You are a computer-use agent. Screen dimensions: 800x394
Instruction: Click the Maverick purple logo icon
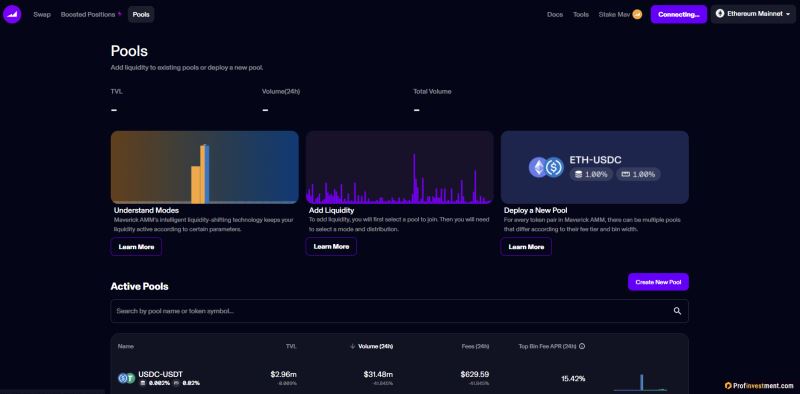point(12,14)
